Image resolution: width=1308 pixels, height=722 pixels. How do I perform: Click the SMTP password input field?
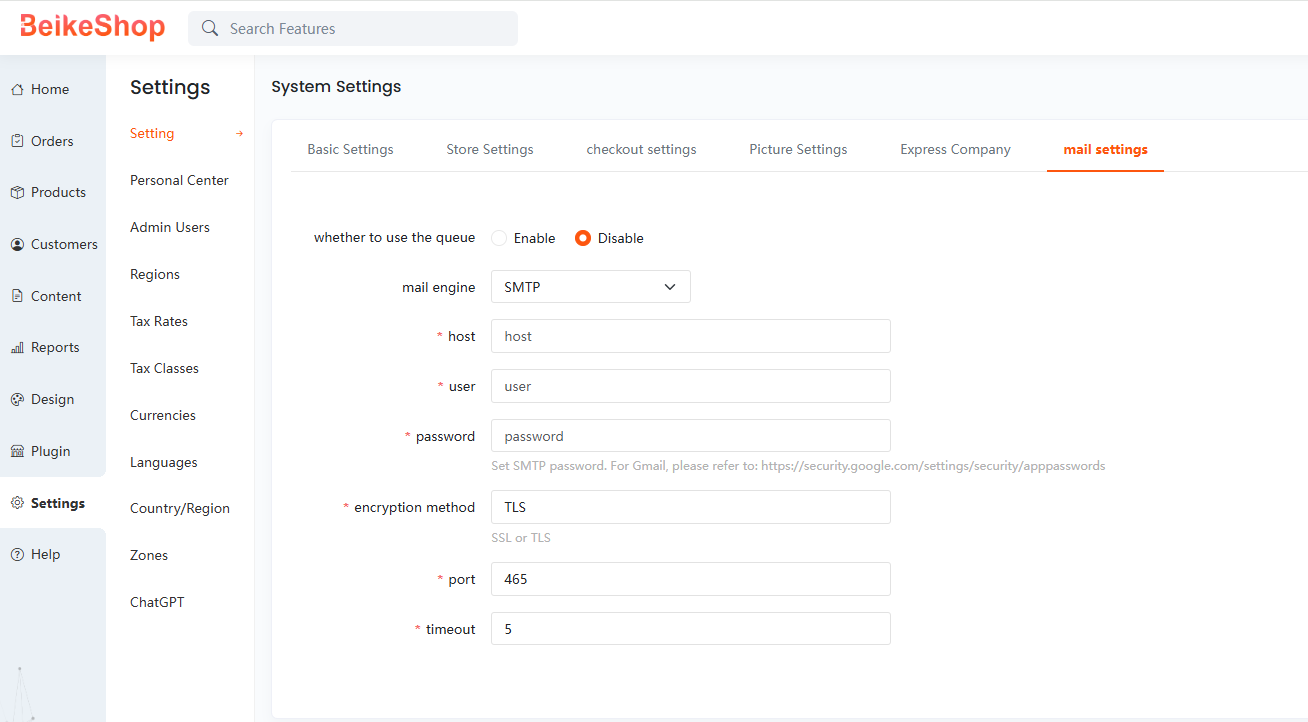[x=691, y=436]
